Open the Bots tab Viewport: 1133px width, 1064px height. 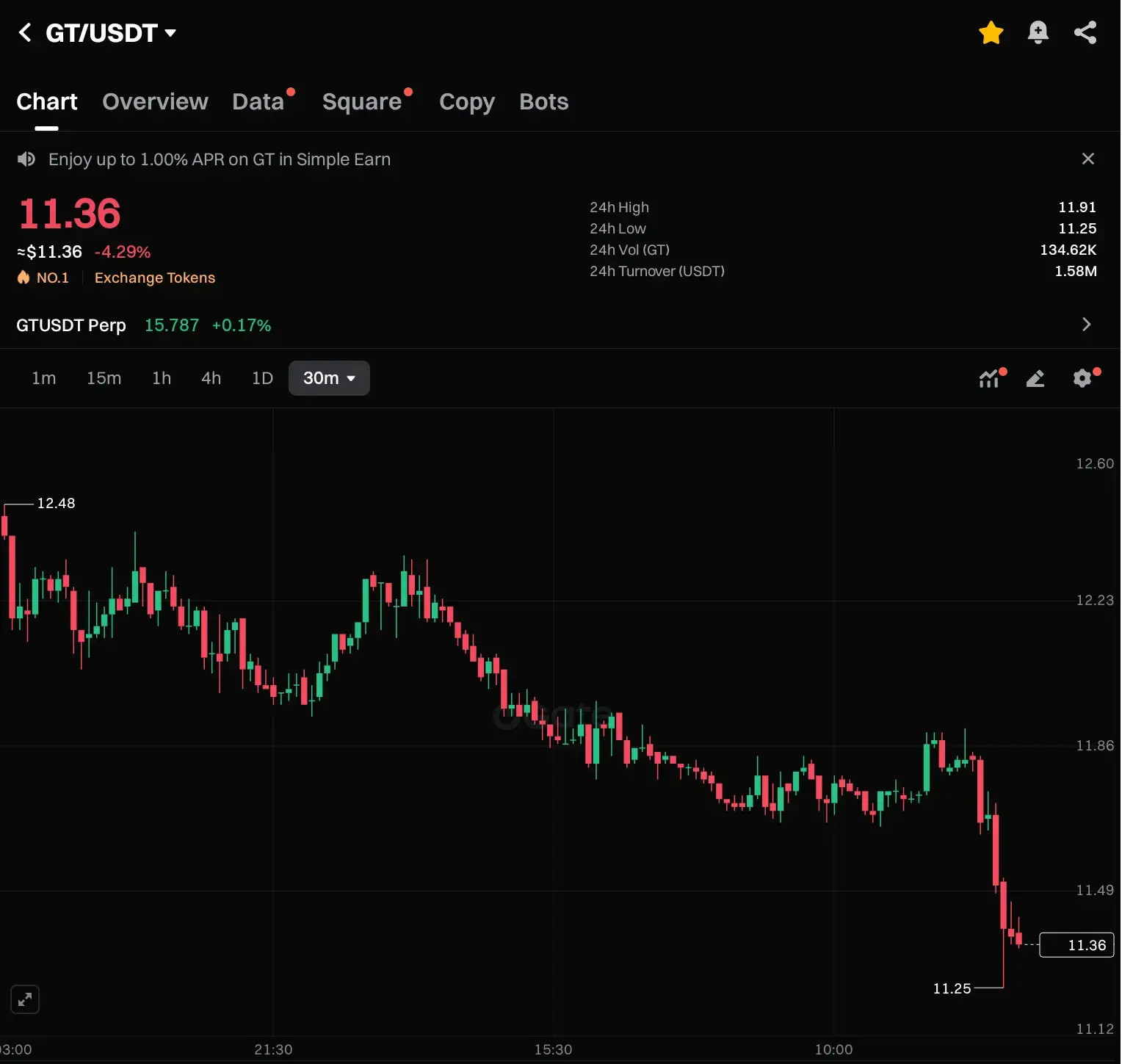click(x=544, y=101)
